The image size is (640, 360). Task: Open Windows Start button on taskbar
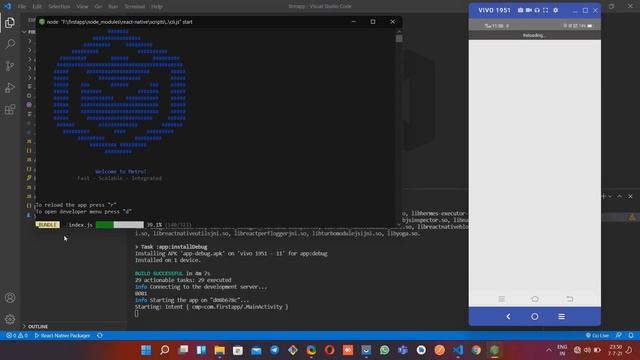coord(146,350)
